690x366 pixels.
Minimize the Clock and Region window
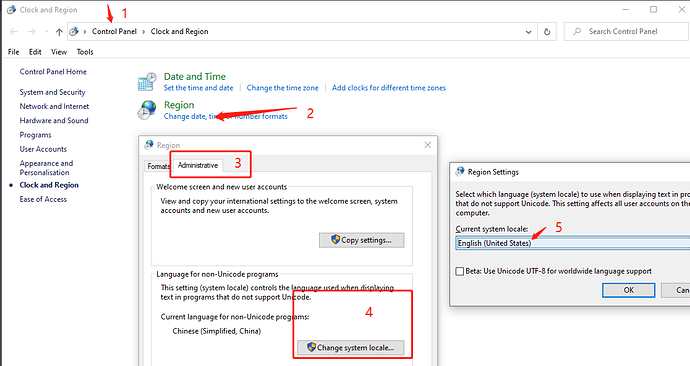626,9
